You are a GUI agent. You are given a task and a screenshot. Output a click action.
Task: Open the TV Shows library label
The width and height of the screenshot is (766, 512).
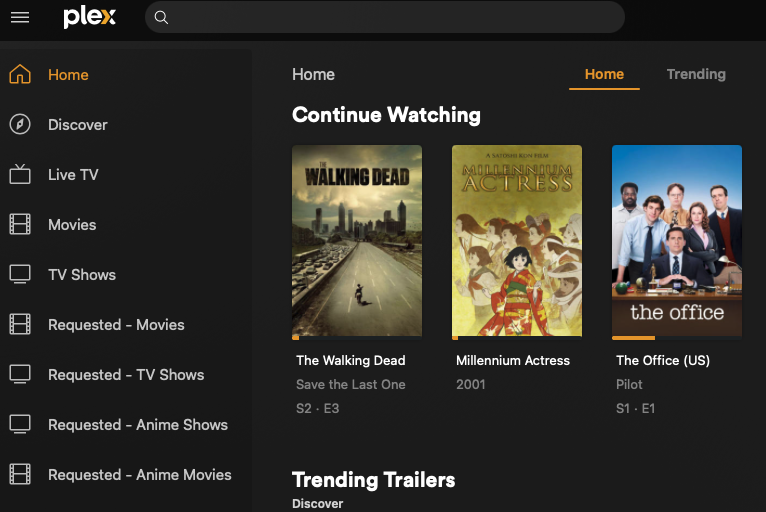(x=82, y=275)
